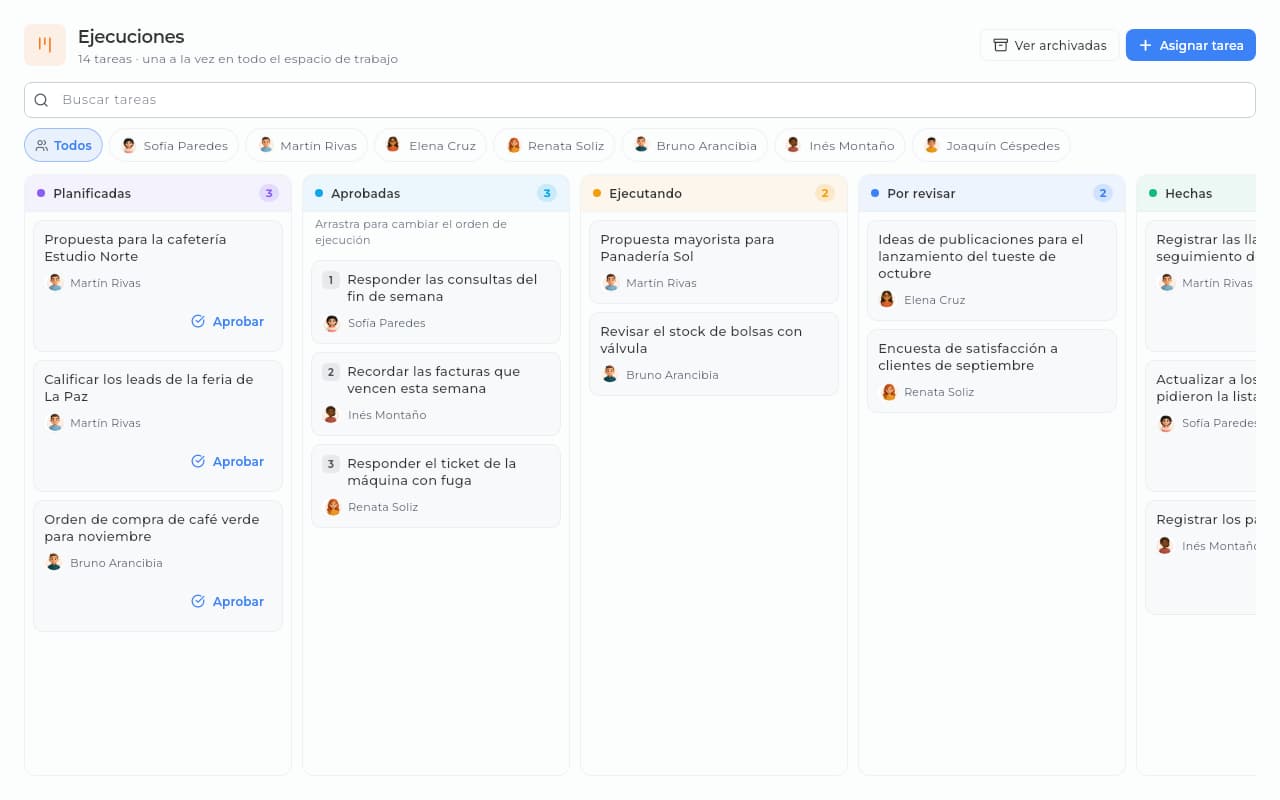Click the Ejecuciones page title
This screenshot has height=800, width=1280.
point(131,37)
